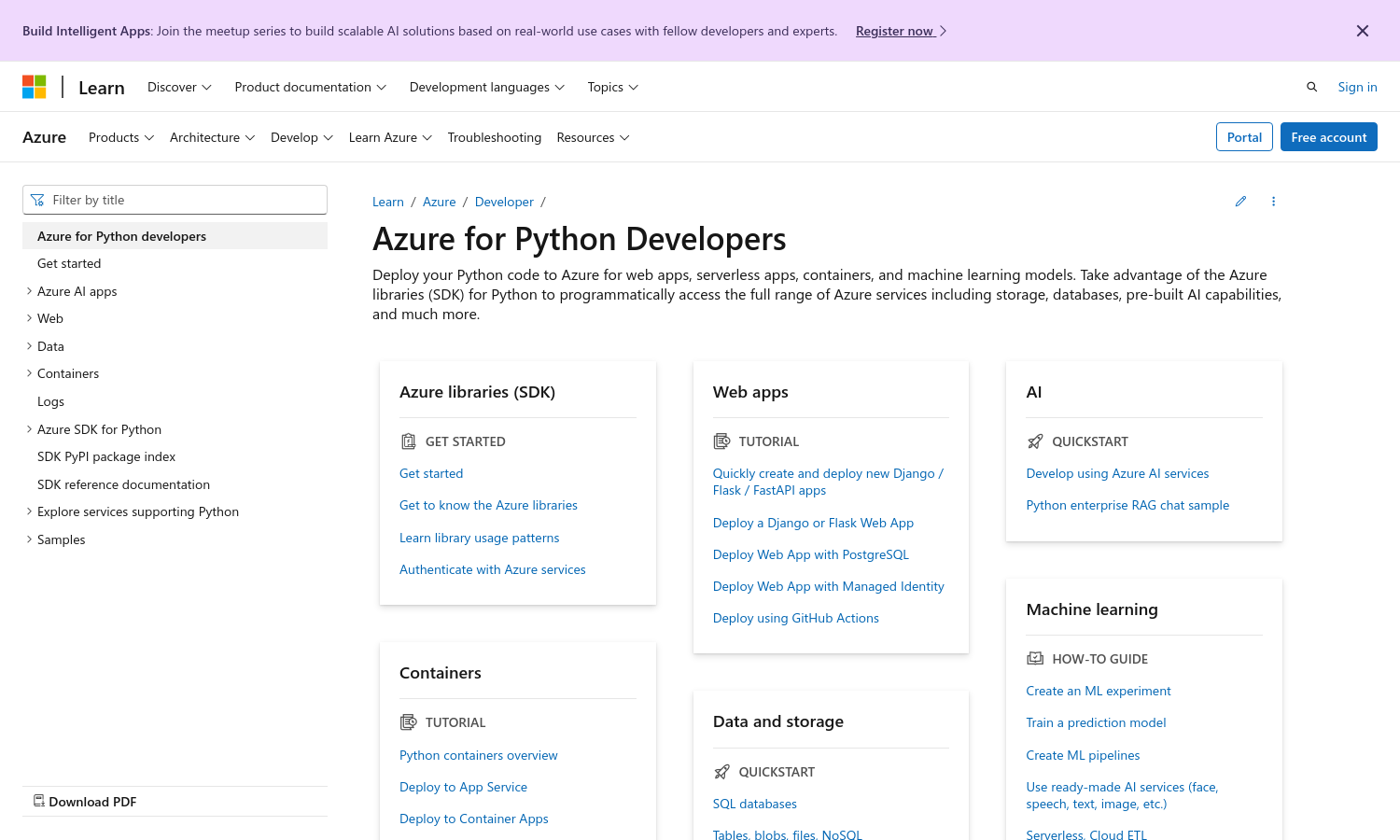Viewport: 1400px width, 840px height.
Task: Expand the Azure AI apps tree node
Action: point(29,291)
